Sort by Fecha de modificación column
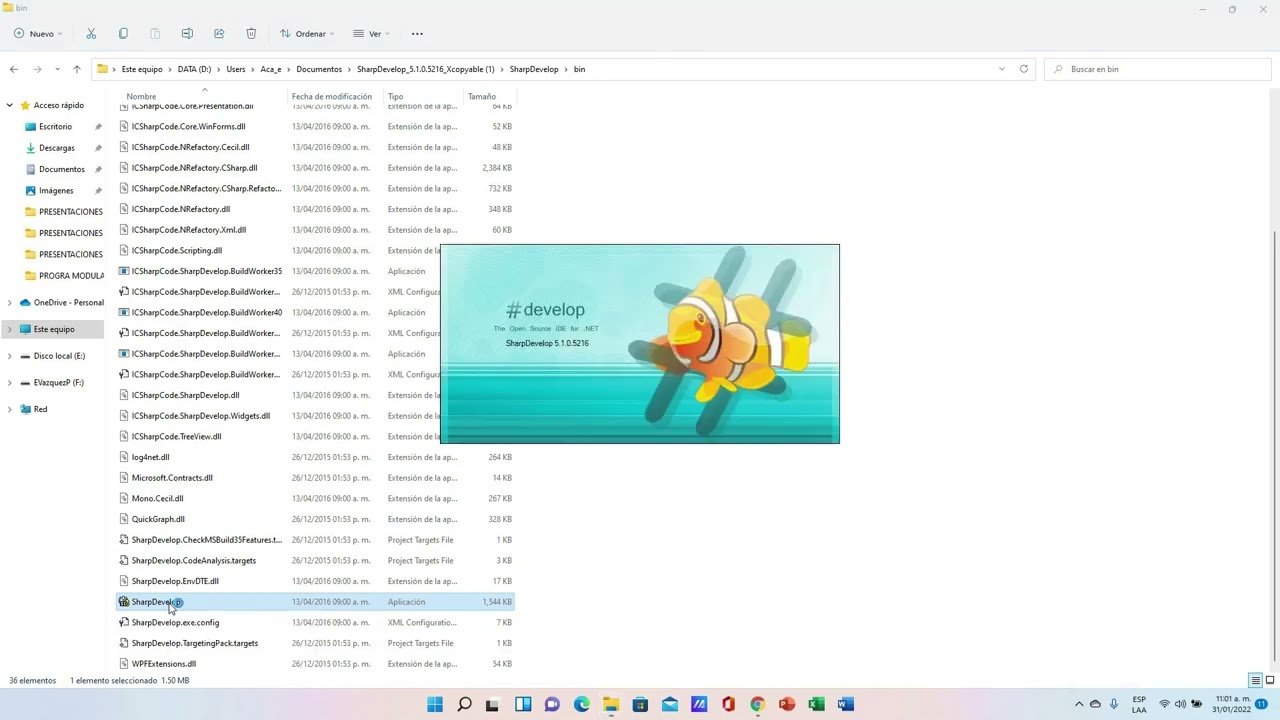This screenshot has height=720, width=1280. 335,96
